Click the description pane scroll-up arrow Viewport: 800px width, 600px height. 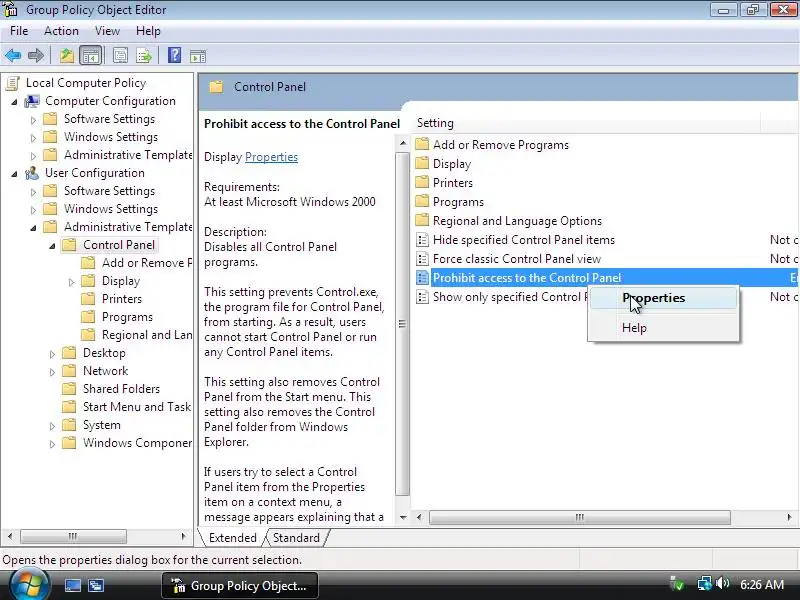pos(403,143)
